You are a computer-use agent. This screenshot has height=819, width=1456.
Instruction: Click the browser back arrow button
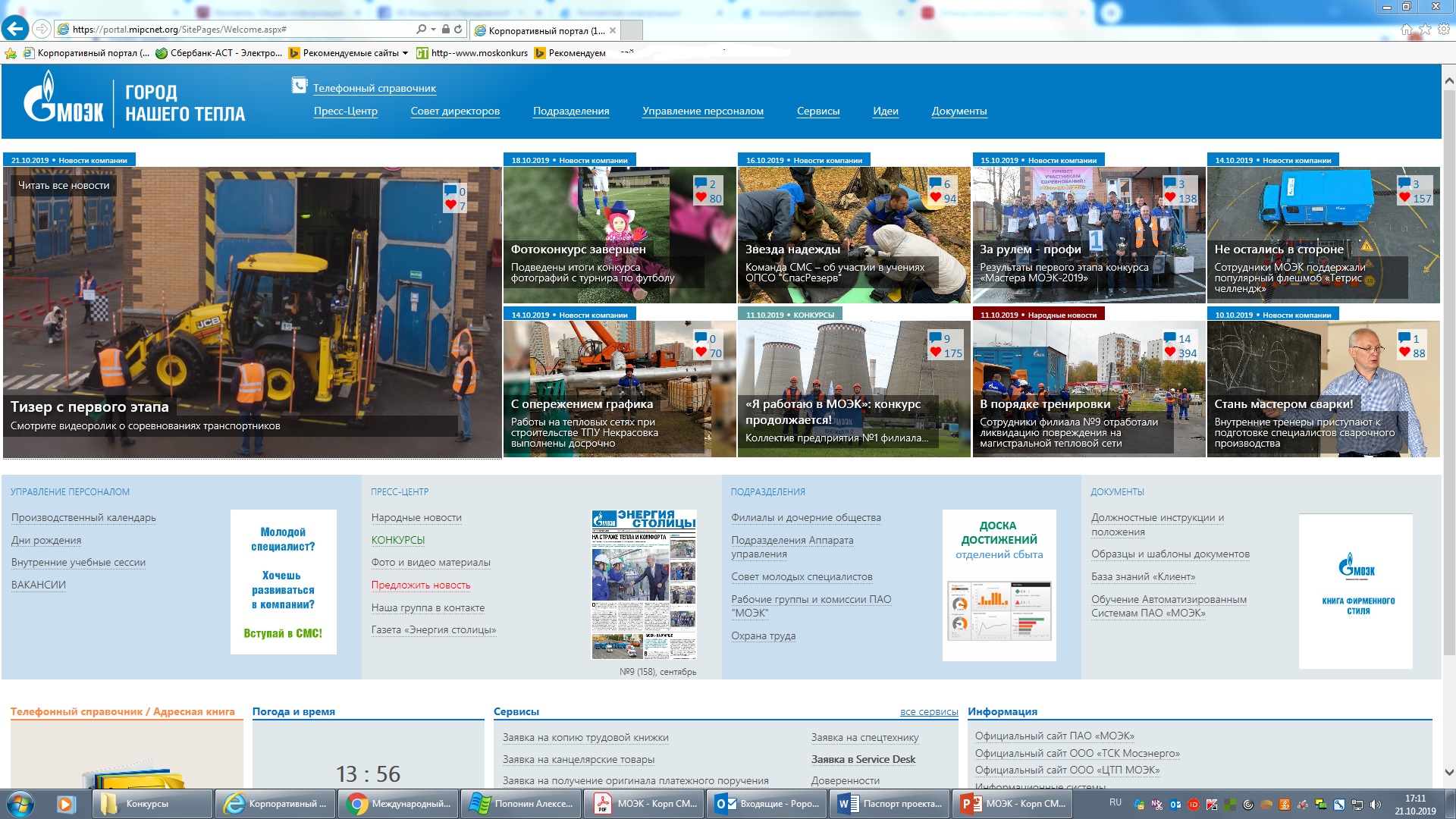point(15,29)
